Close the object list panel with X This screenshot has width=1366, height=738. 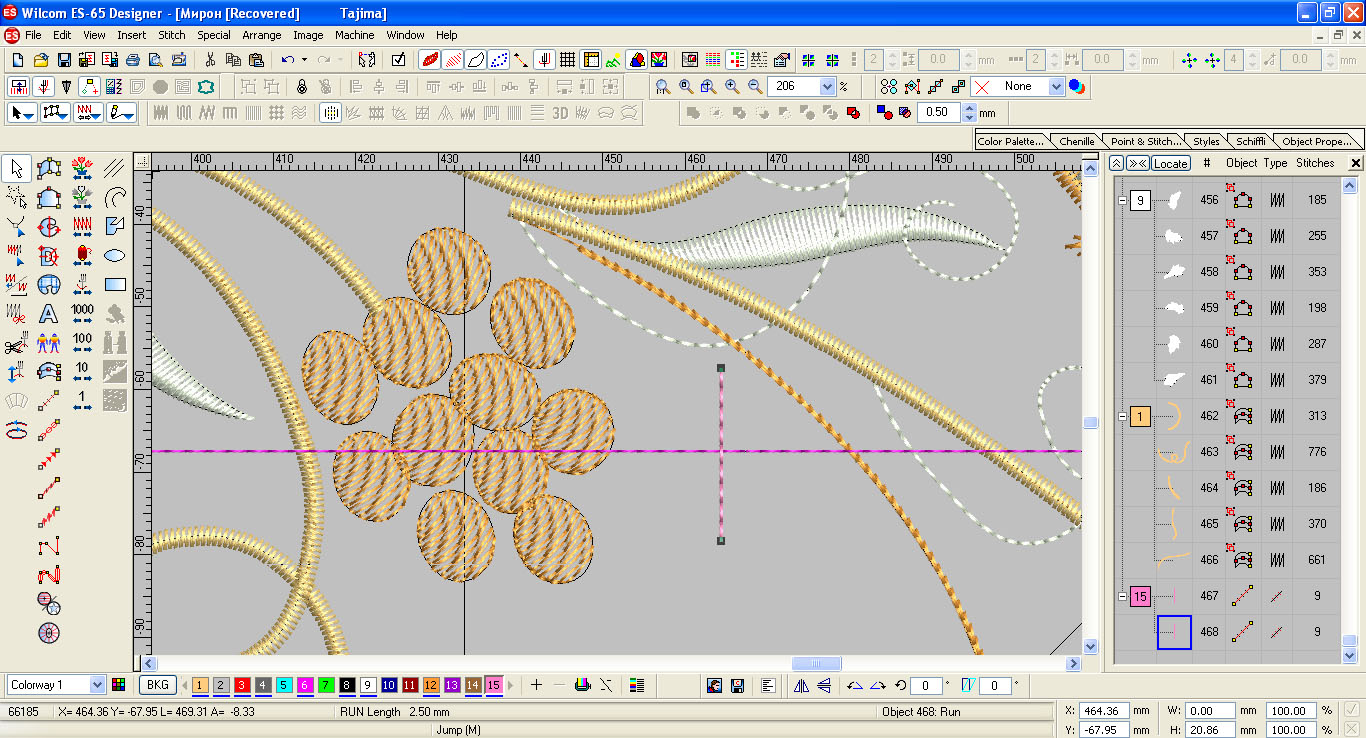(1356, 163)
